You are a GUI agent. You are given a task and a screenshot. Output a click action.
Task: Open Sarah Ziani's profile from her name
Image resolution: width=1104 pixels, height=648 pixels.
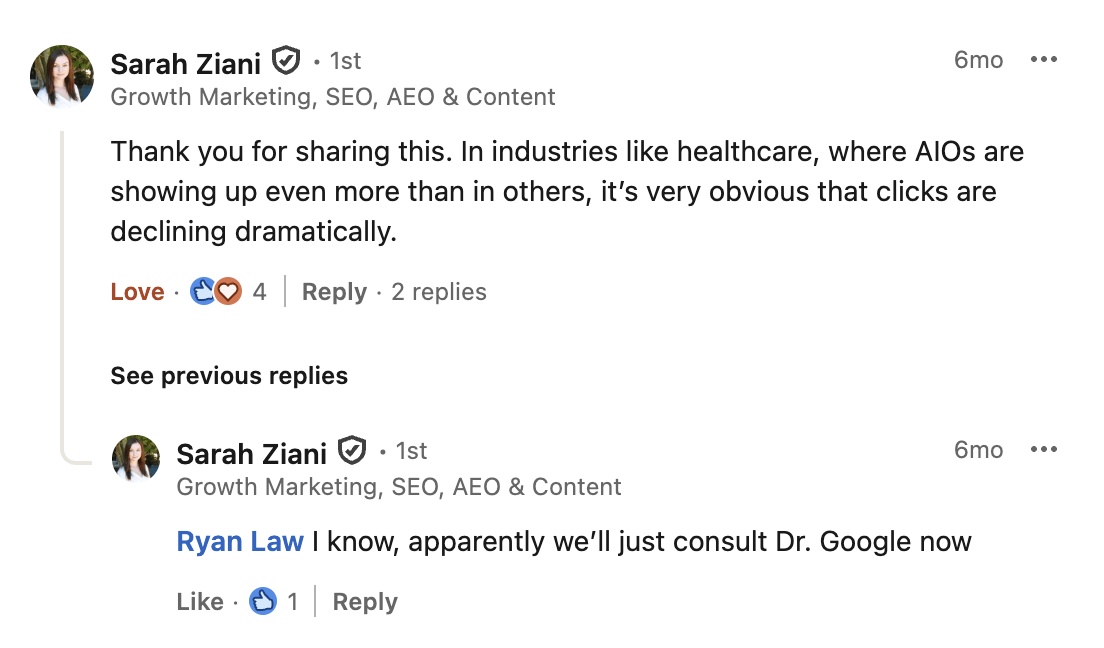click(186, 63)
